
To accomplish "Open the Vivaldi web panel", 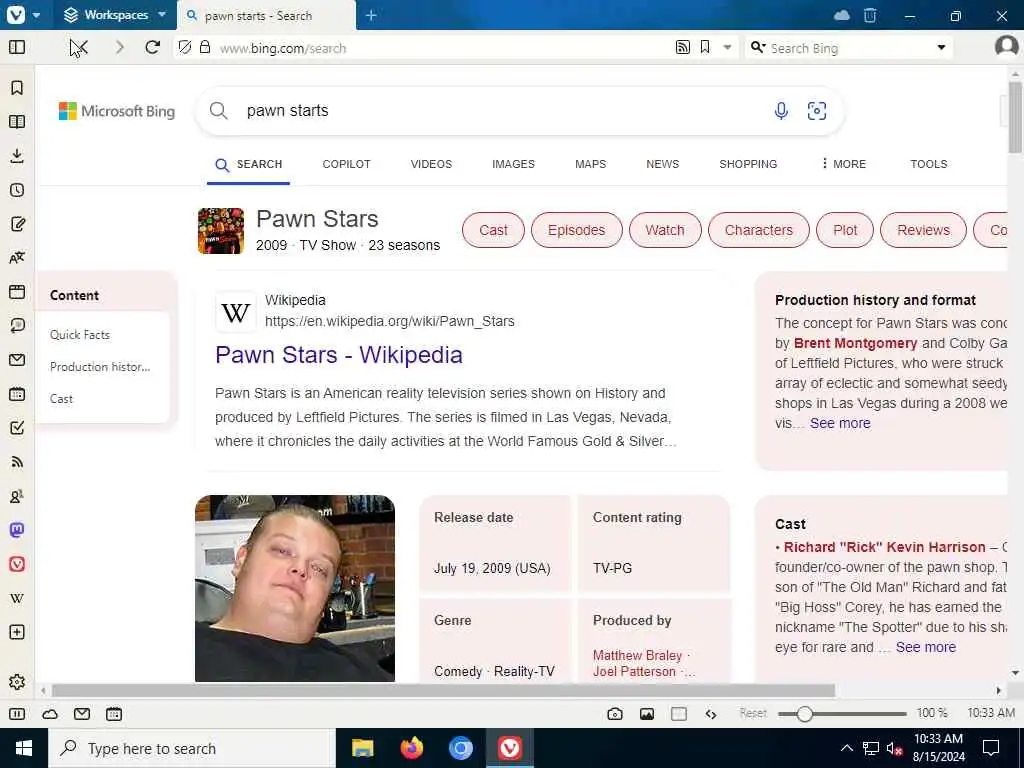I will coord(17,564).
